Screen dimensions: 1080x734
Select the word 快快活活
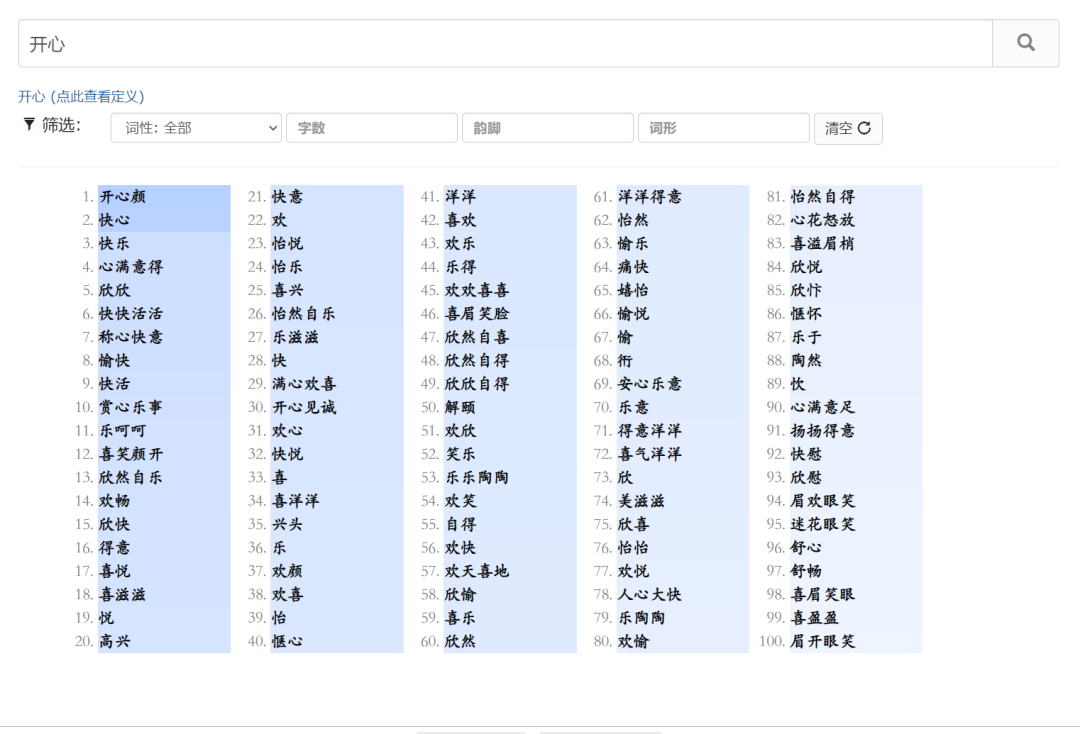coord(131,314)
